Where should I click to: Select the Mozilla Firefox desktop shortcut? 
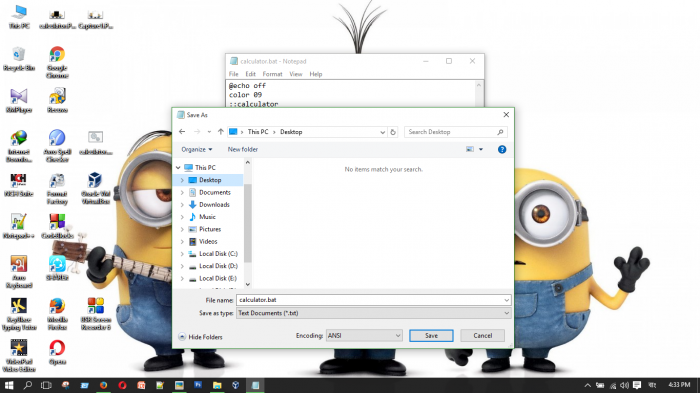(57, 314)
